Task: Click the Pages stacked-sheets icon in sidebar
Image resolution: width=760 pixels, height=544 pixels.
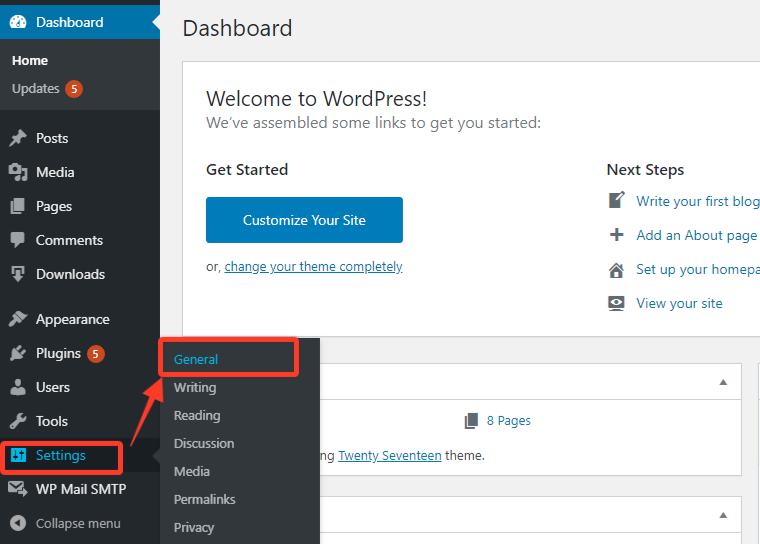Action: click(x=18, y=206)
